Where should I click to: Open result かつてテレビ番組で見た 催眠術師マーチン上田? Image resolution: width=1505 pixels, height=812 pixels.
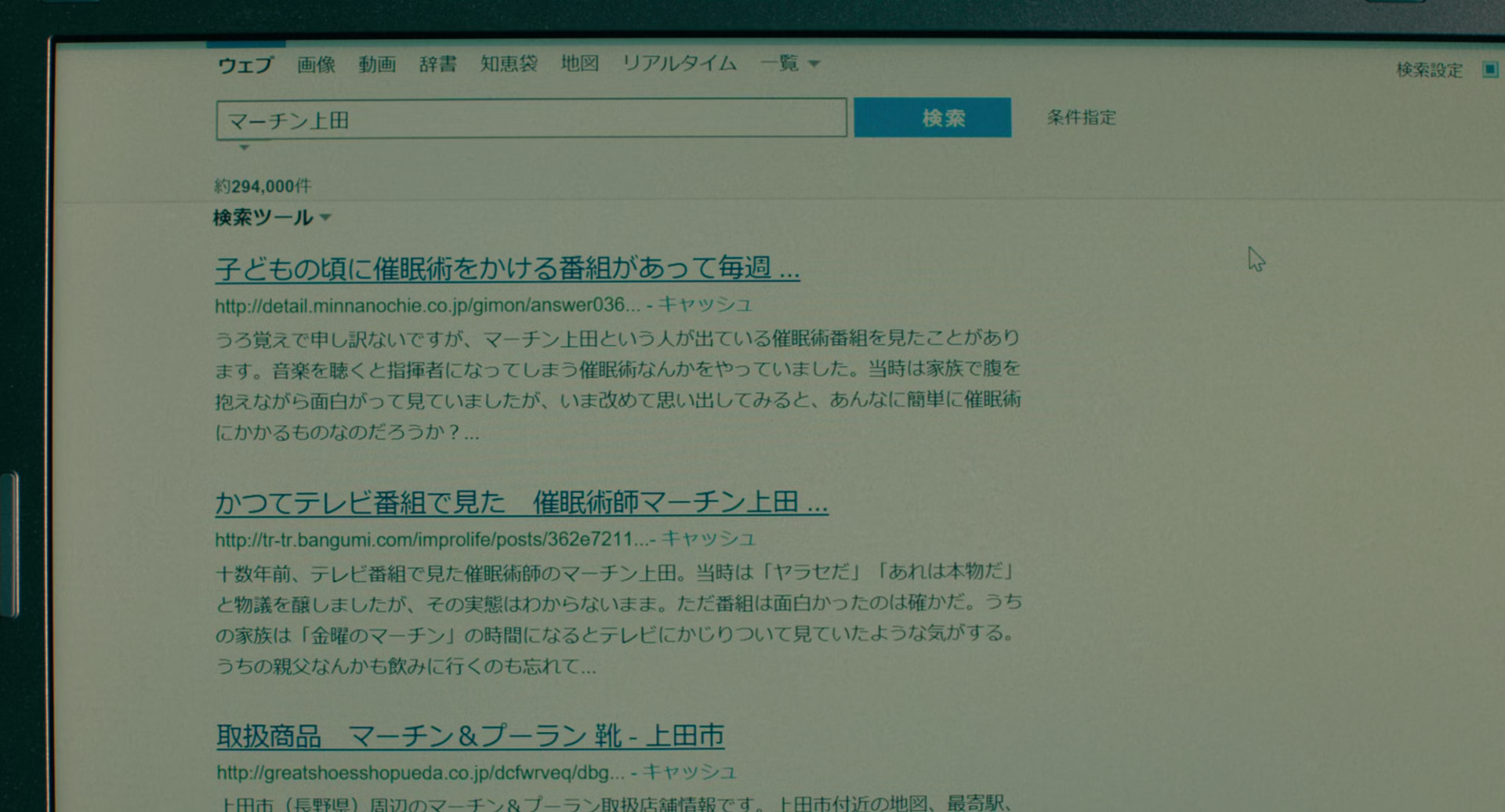(521, 502)
